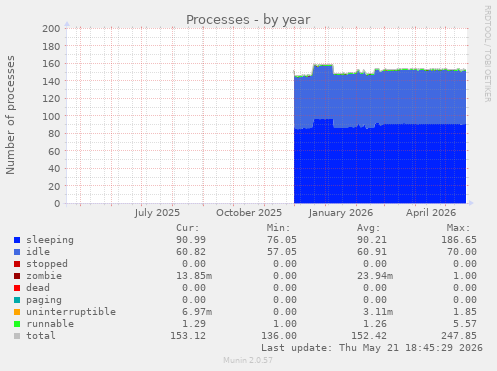Click the 'Number of processes' axis label
This screenshot has width=497, height=371.
(x=10, y=115)
